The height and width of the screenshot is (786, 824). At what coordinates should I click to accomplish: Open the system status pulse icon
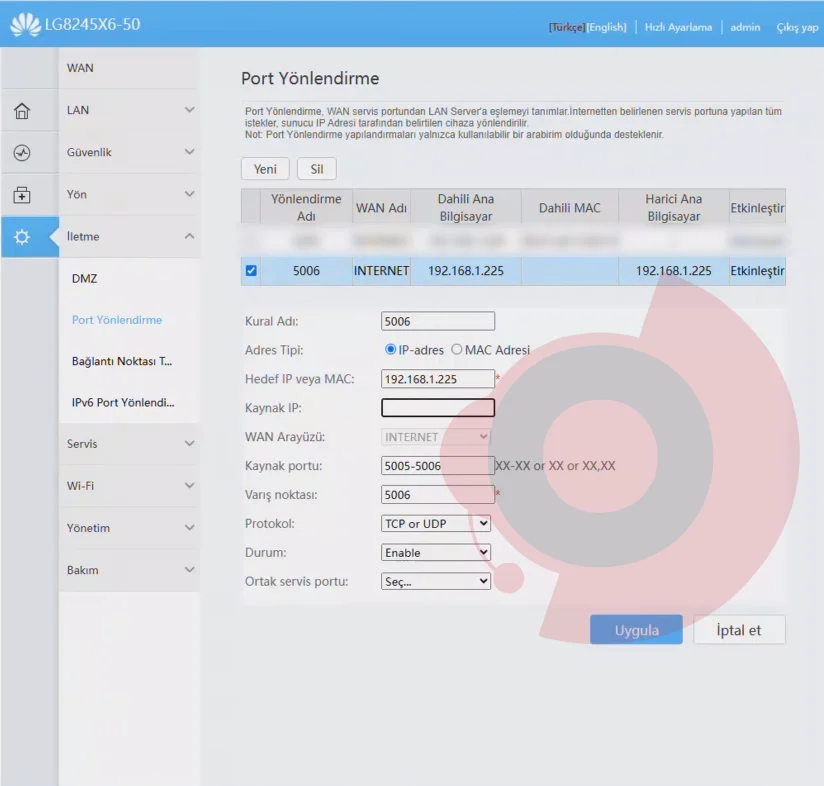pos(22,153)
